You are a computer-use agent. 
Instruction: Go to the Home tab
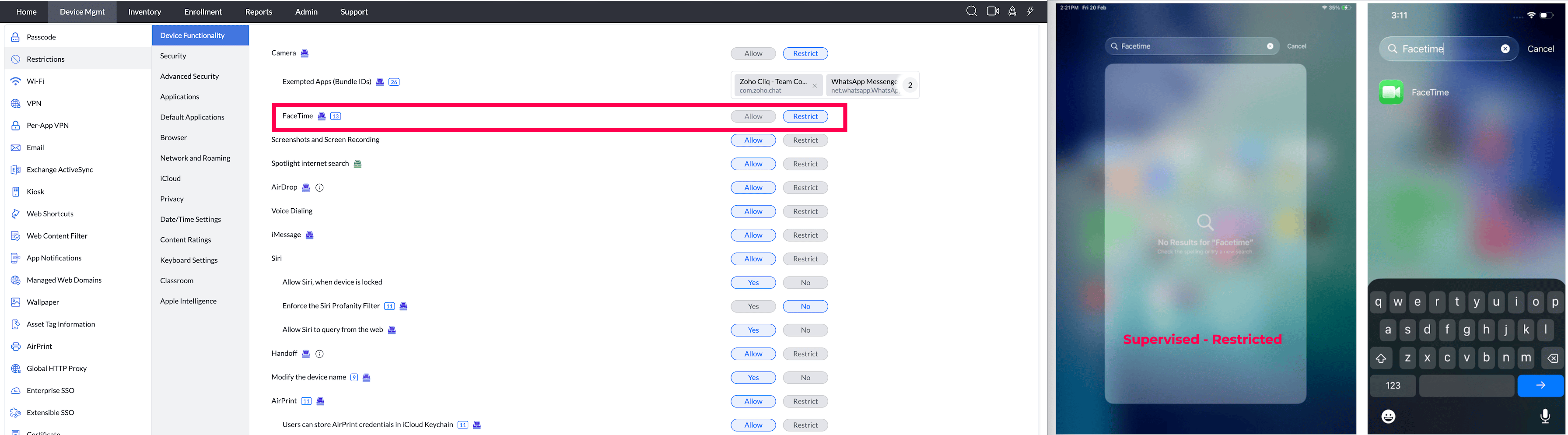pyautogui.click(x=26, y=11)
